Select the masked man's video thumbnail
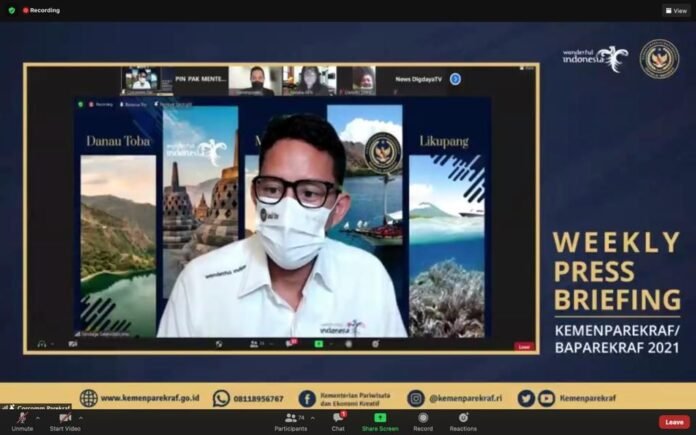The image size is (696, 435). click(256, 80)
